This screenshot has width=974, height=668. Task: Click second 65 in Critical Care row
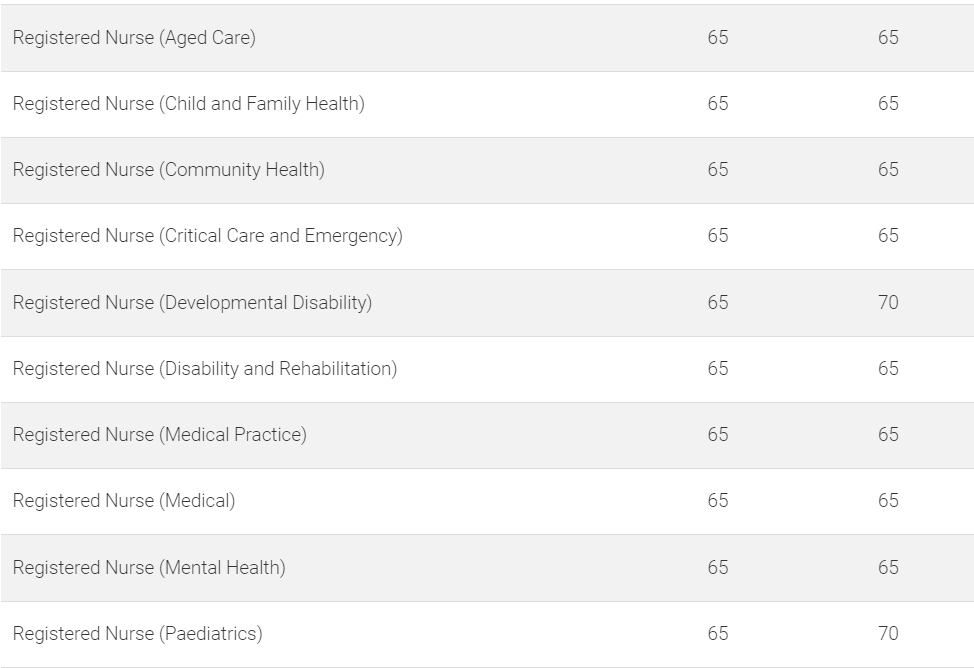888,236
